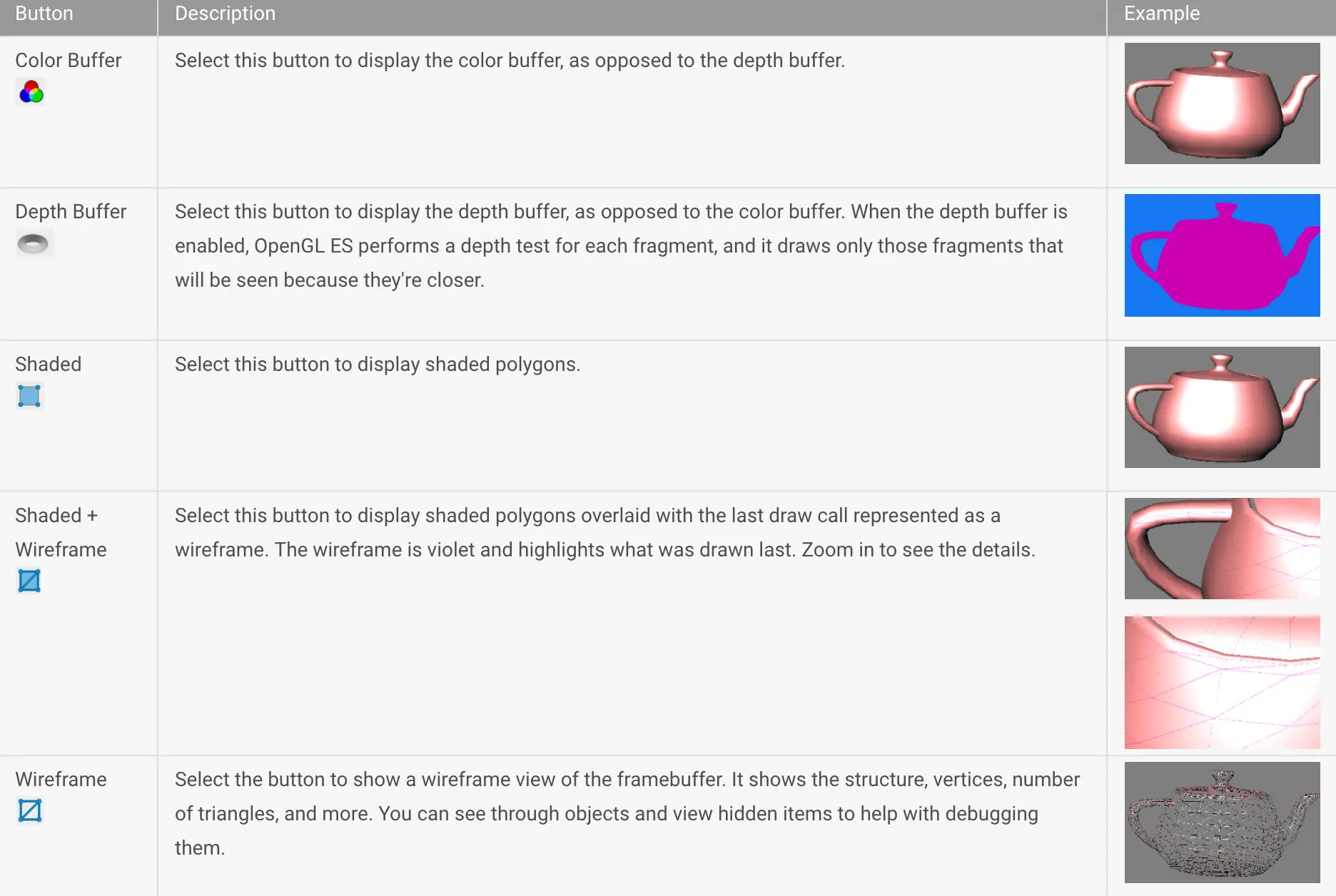Click the Shaded filled-square icon
Image resolution: width=1336 pixels, height=896 pixels.
[x=29, y=396]
